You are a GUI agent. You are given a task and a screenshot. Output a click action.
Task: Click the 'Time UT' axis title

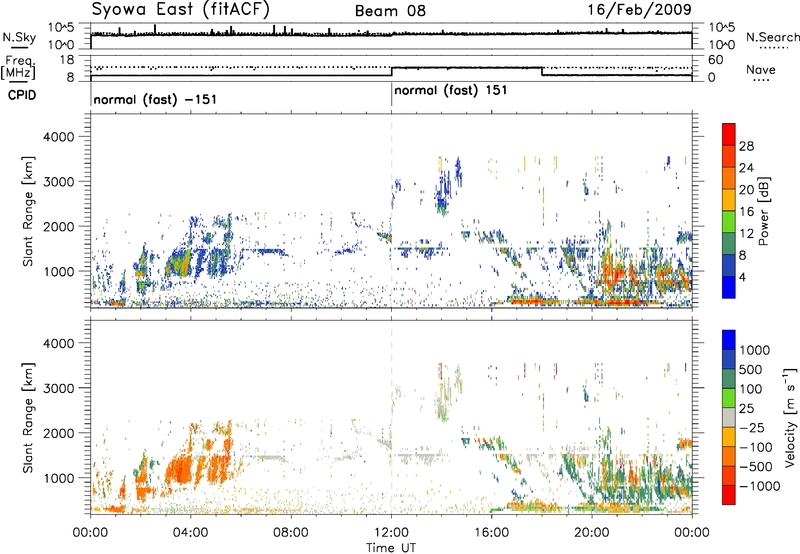[x=391, y=548]
